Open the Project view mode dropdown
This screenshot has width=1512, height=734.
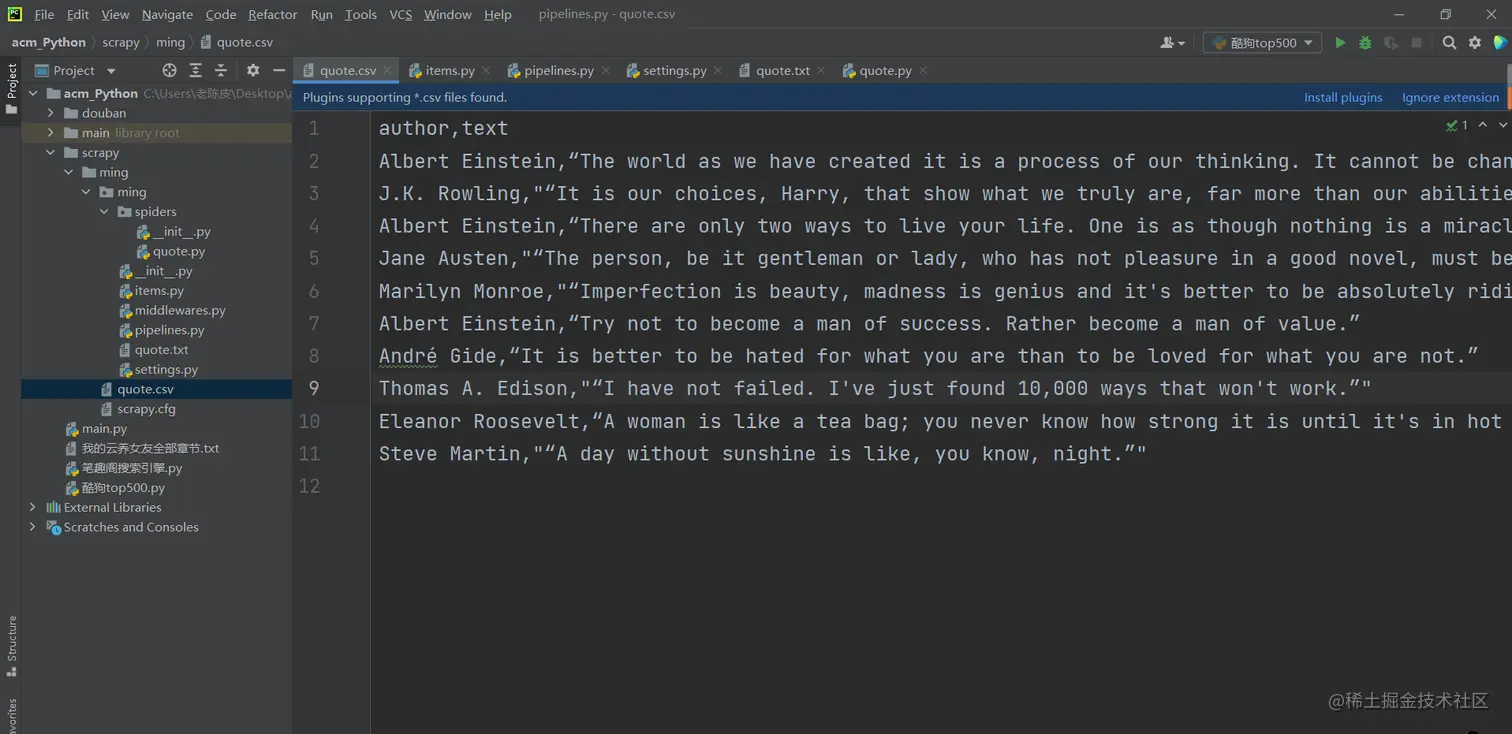75,70
